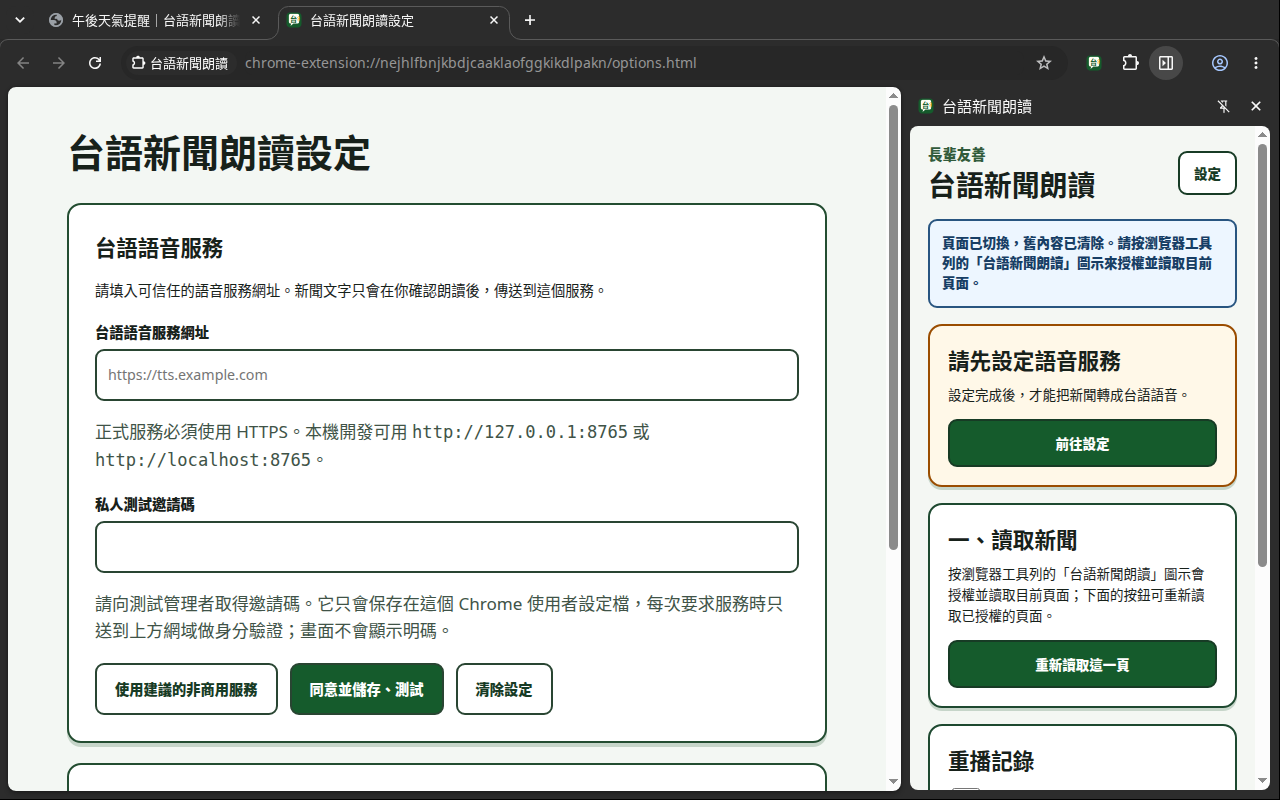Close the 午後天氣提醒 browser tab

[256, 20]
